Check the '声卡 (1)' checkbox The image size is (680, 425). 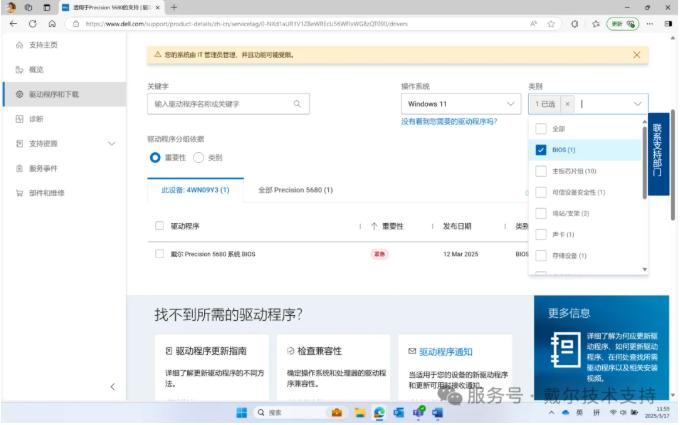(x=541, y=235)
